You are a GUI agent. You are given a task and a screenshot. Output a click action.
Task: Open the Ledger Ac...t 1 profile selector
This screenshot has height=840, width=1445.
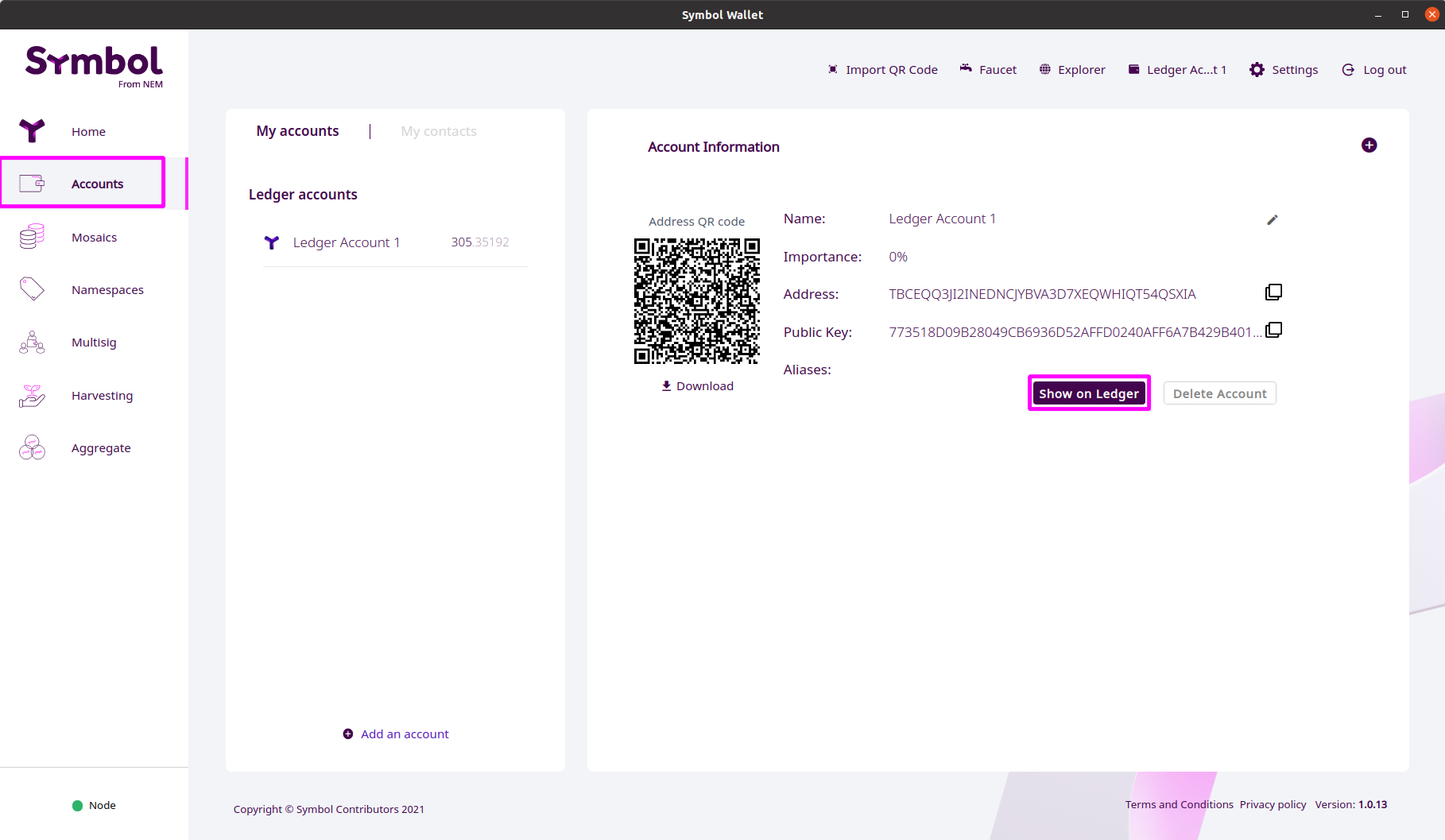click(x=1177, y=69)
